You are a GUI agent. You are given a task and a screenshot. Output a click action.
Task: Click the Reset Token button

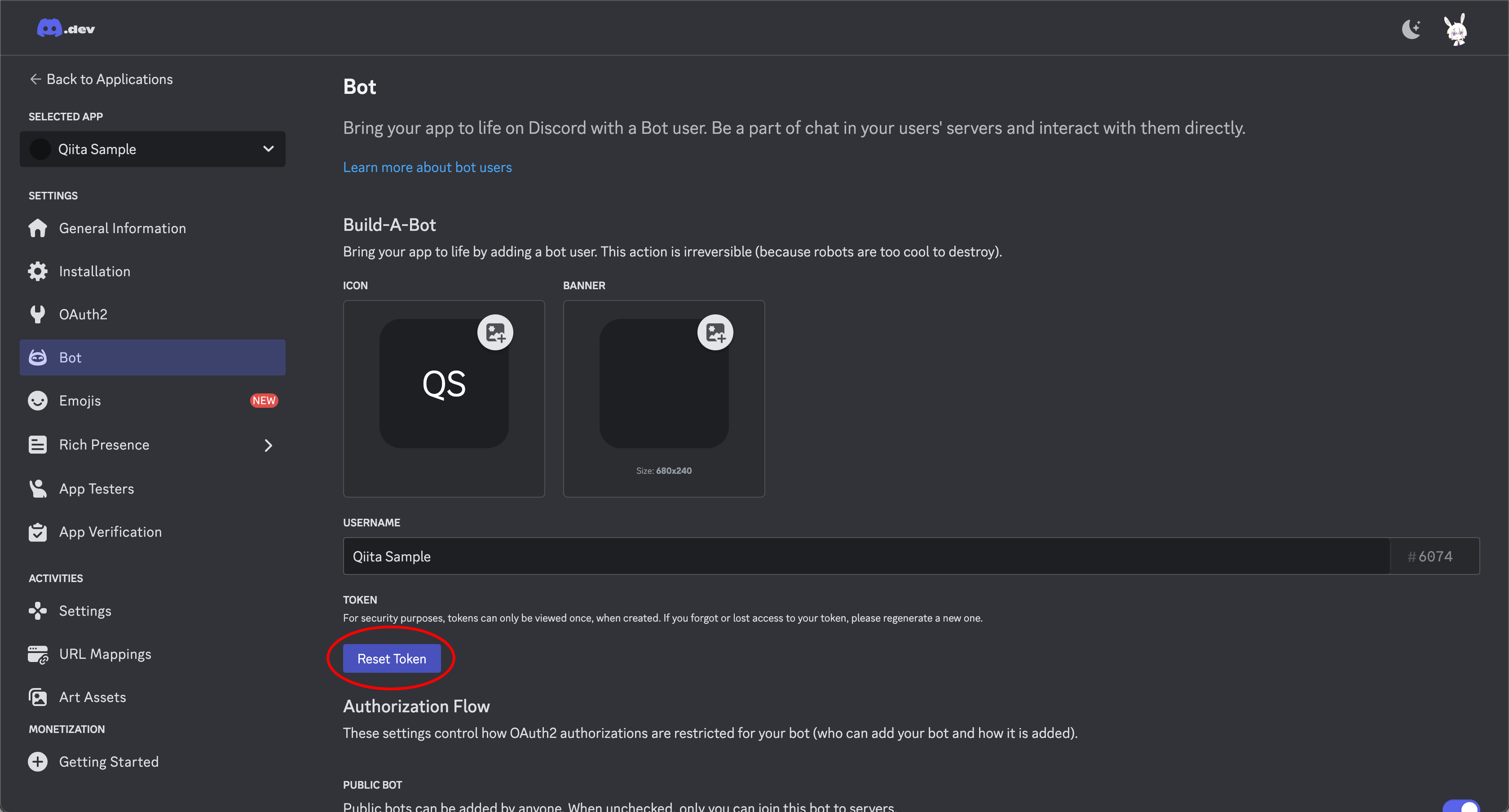point(392,658)
